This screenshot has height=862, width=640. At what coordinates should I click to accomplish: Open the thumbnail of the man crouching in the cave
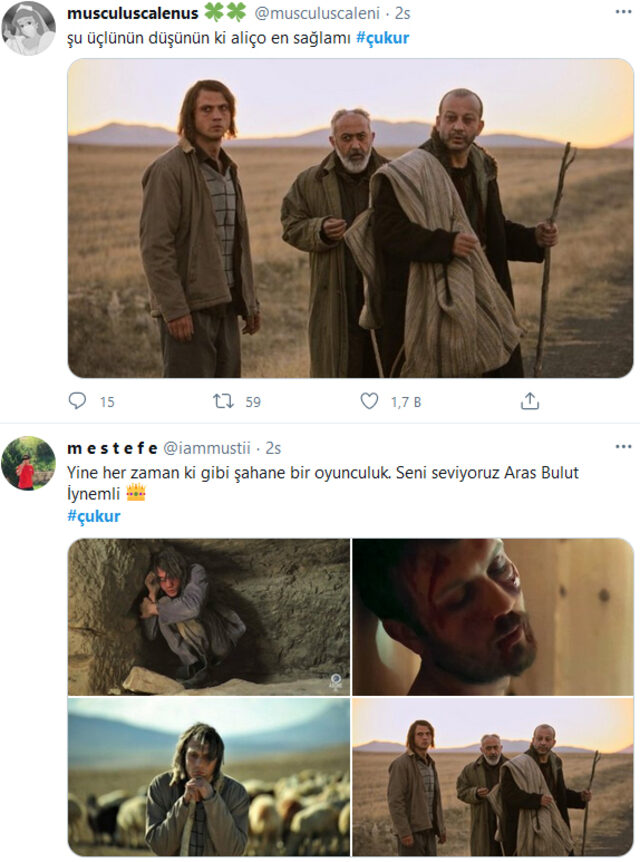click(209, 616)
